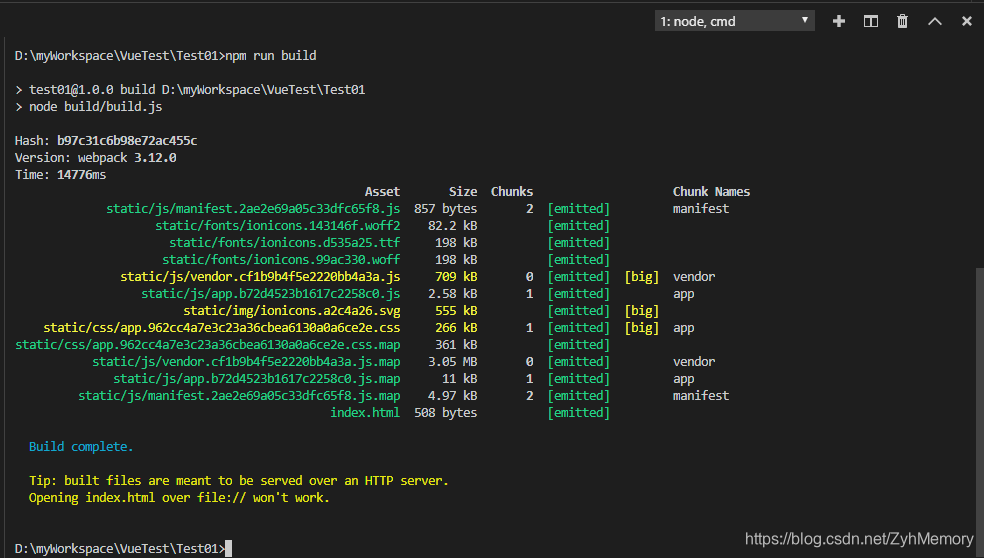The width and height of the screenshot is (984, 558).
Task: Click the '82.2 kB' size value
Action: pyautogui.click(x=452, y=225)
